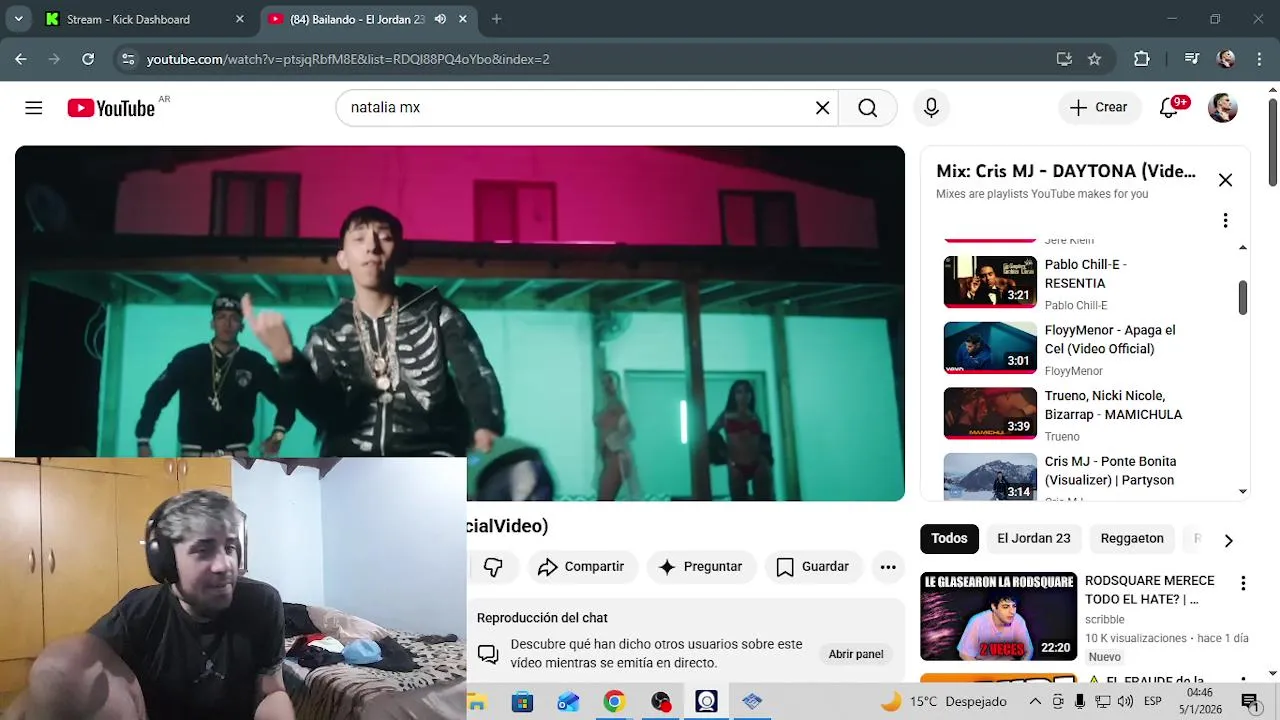Open Outlook from the taskbar
Image resolution: width=1280 pixels, height=720 pixels.
568,702
